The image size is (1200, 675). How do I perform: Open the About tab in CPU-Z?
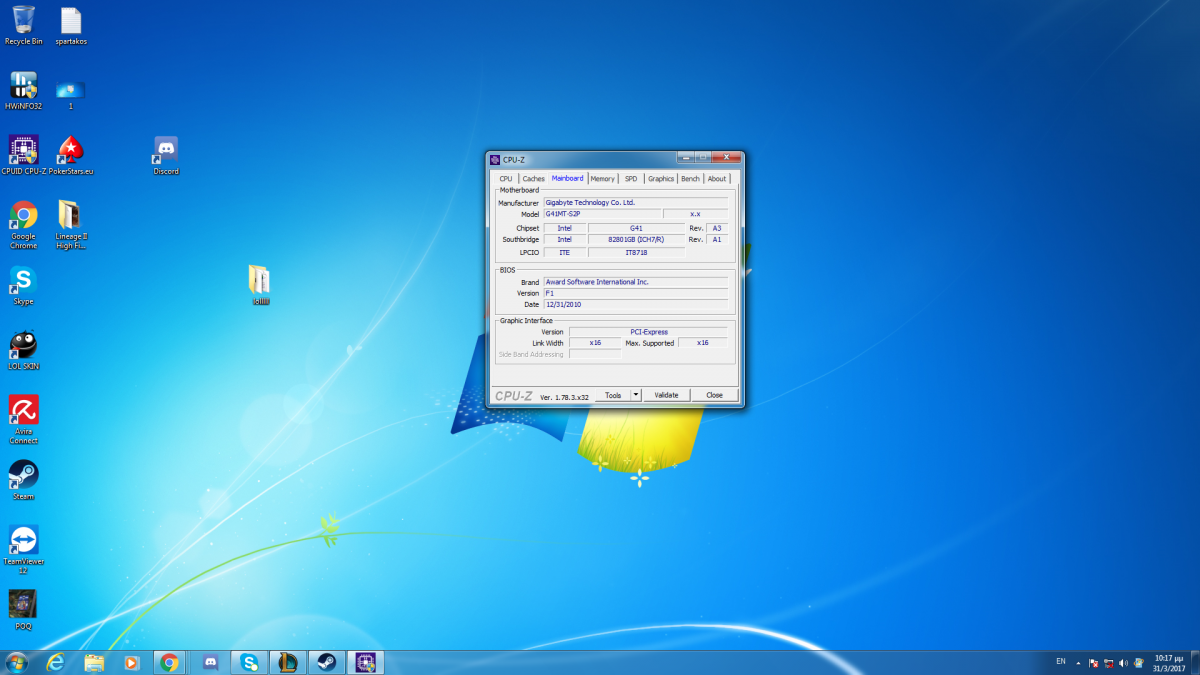(717, 179)
